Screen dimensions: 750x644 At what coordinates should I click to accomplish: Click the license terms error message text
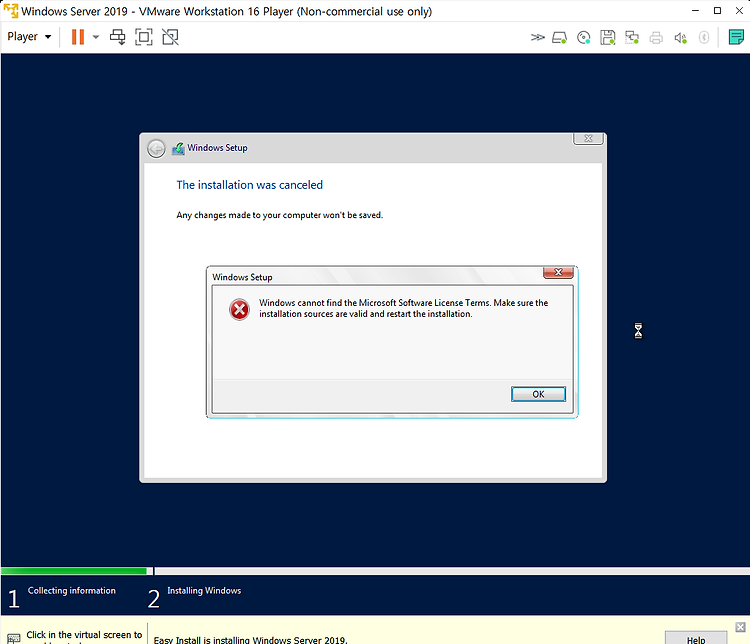pyautogui.click(x=403, y=308)
